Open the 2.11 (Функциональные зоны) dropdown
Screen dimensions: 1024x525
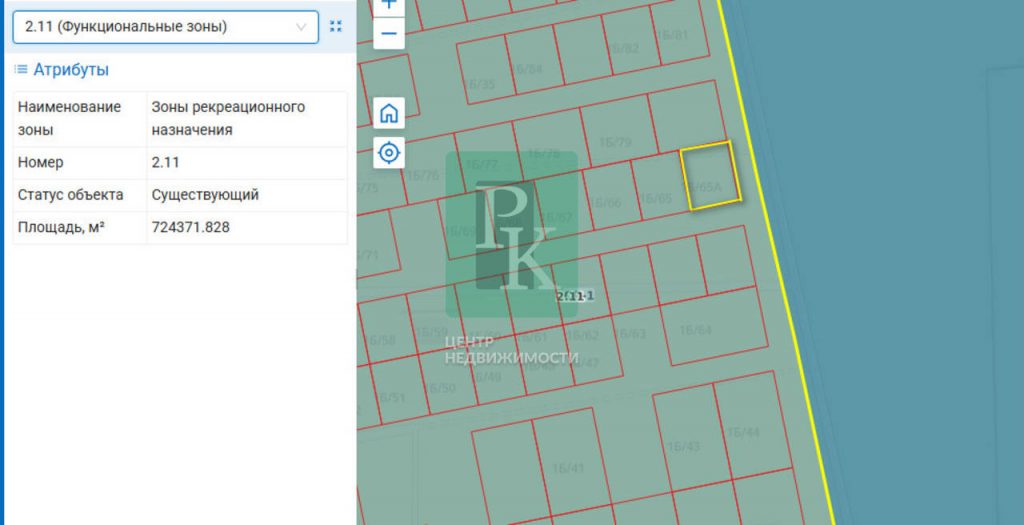point(165,27)
